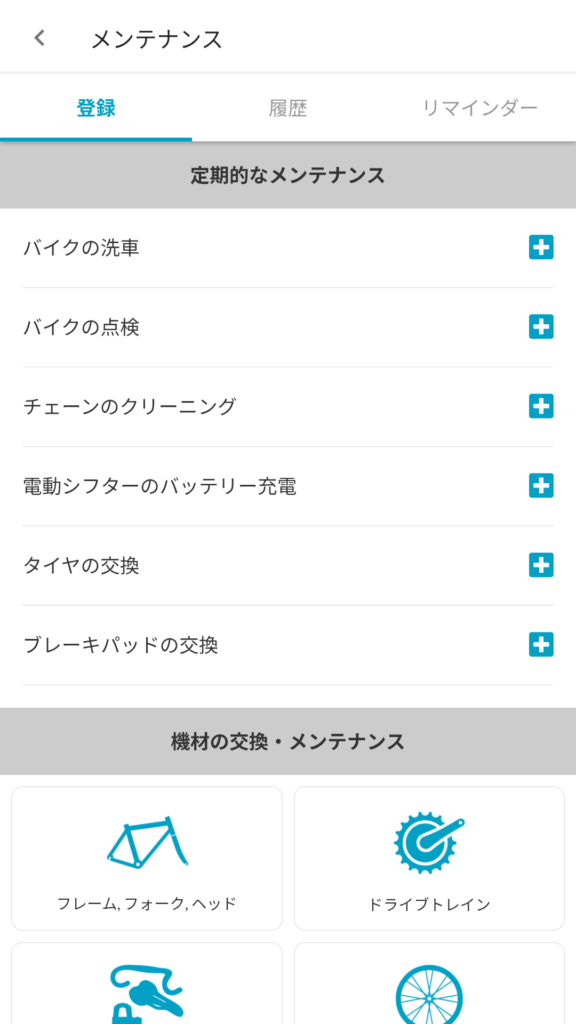Click plus icon next to チェーンのクリーニング
This screenshot has width=576, height=1024.
[541, 406]
